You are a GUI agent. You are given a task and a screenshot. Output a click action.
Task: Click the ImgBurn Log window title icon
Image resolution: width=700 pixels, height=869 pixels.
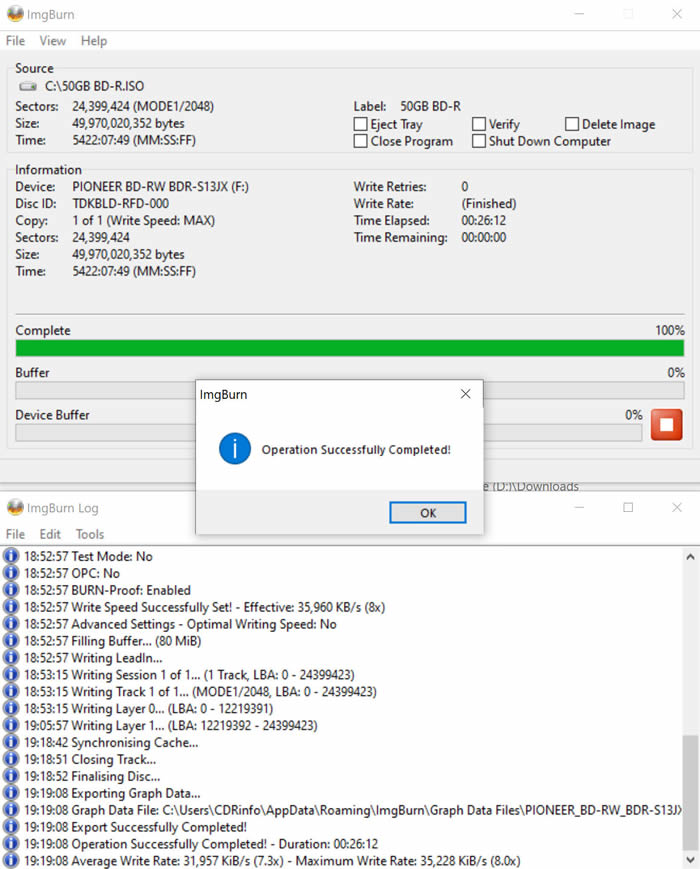15,507
